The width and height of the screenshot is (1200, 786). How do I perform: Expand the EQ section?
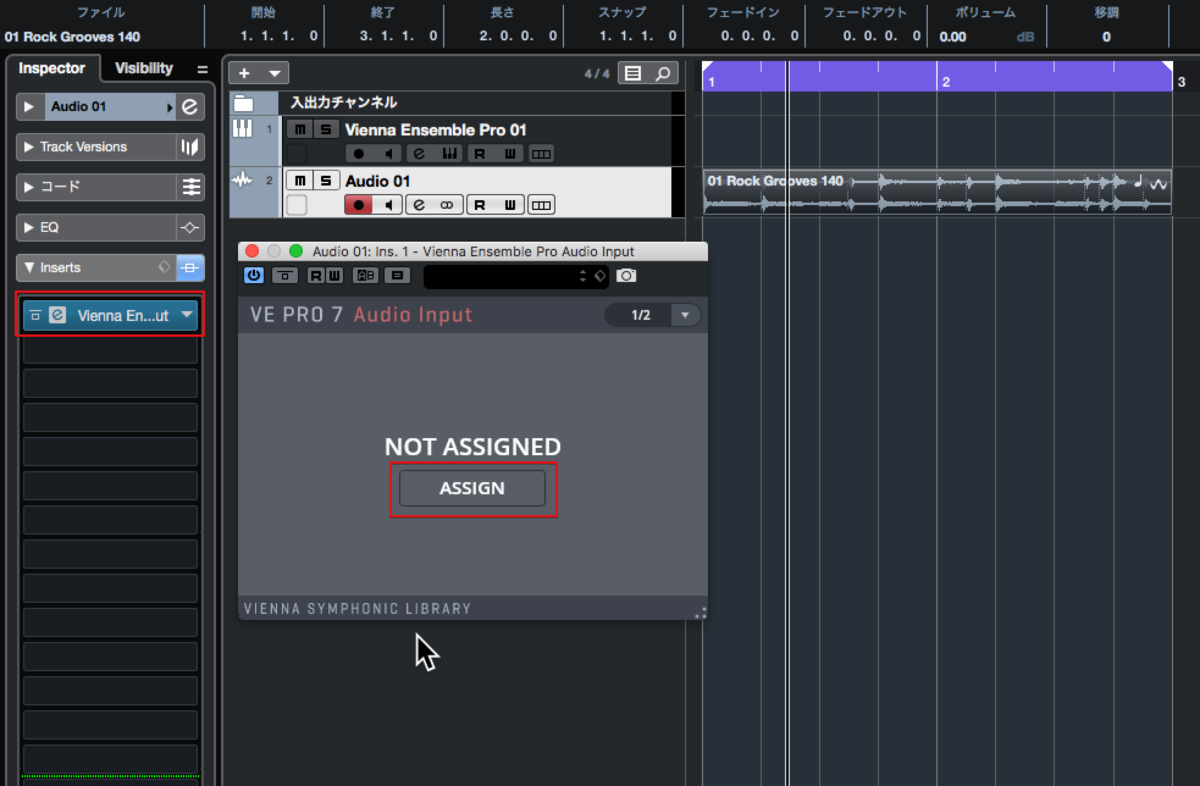(x=29, y=227)
